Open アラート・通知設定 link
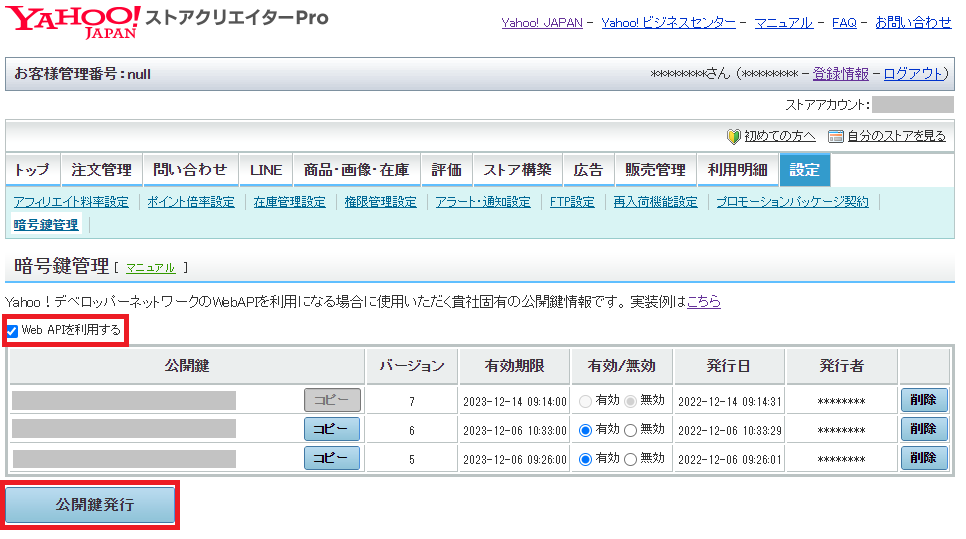 coord(483,202)
